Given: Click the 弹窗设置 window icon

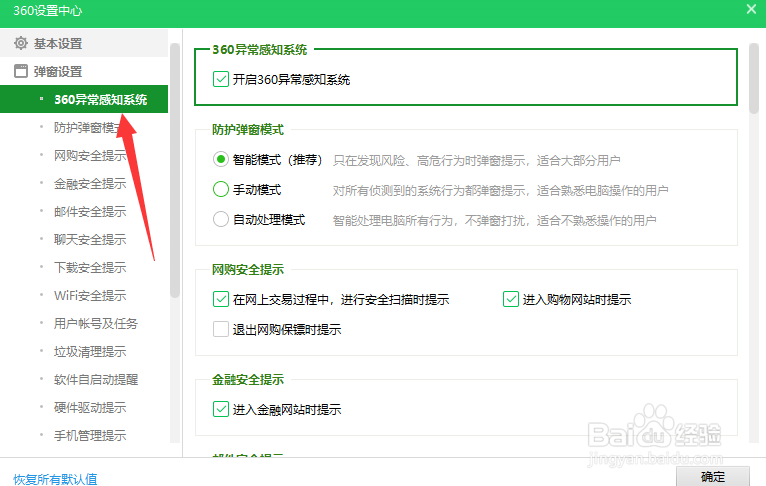Looking at the screenshot, I should tap(21, 71).
